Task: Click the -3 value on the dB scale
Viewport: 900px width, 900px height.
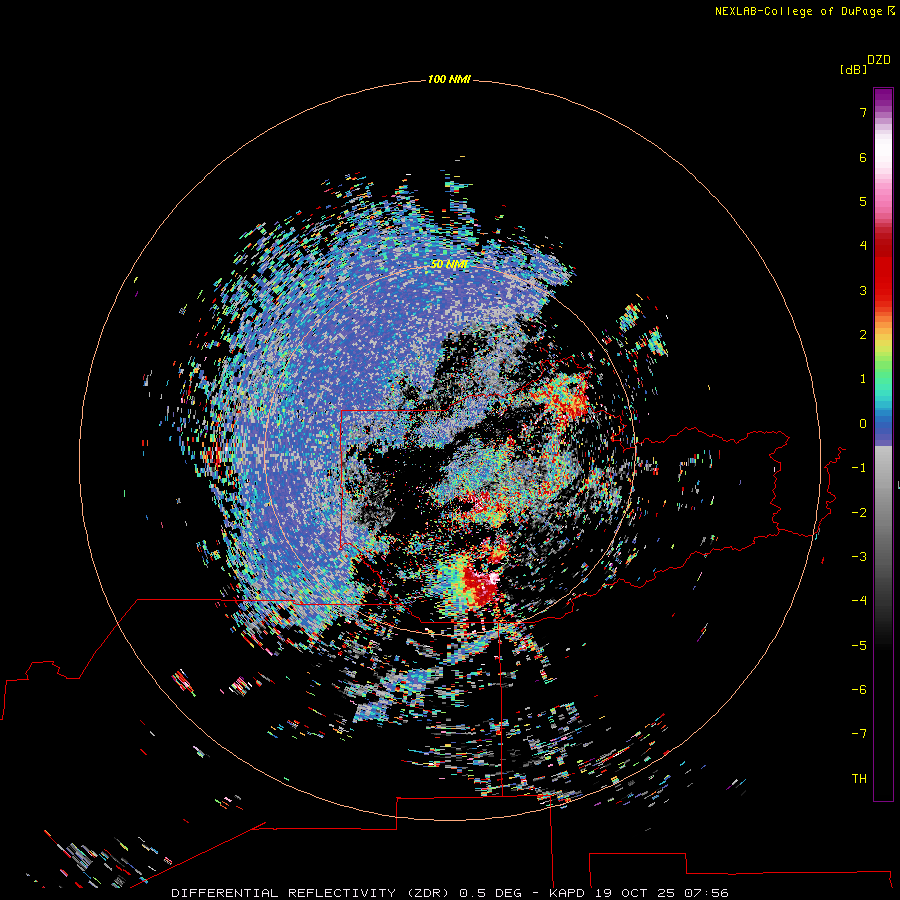Action: coord(859,557)
